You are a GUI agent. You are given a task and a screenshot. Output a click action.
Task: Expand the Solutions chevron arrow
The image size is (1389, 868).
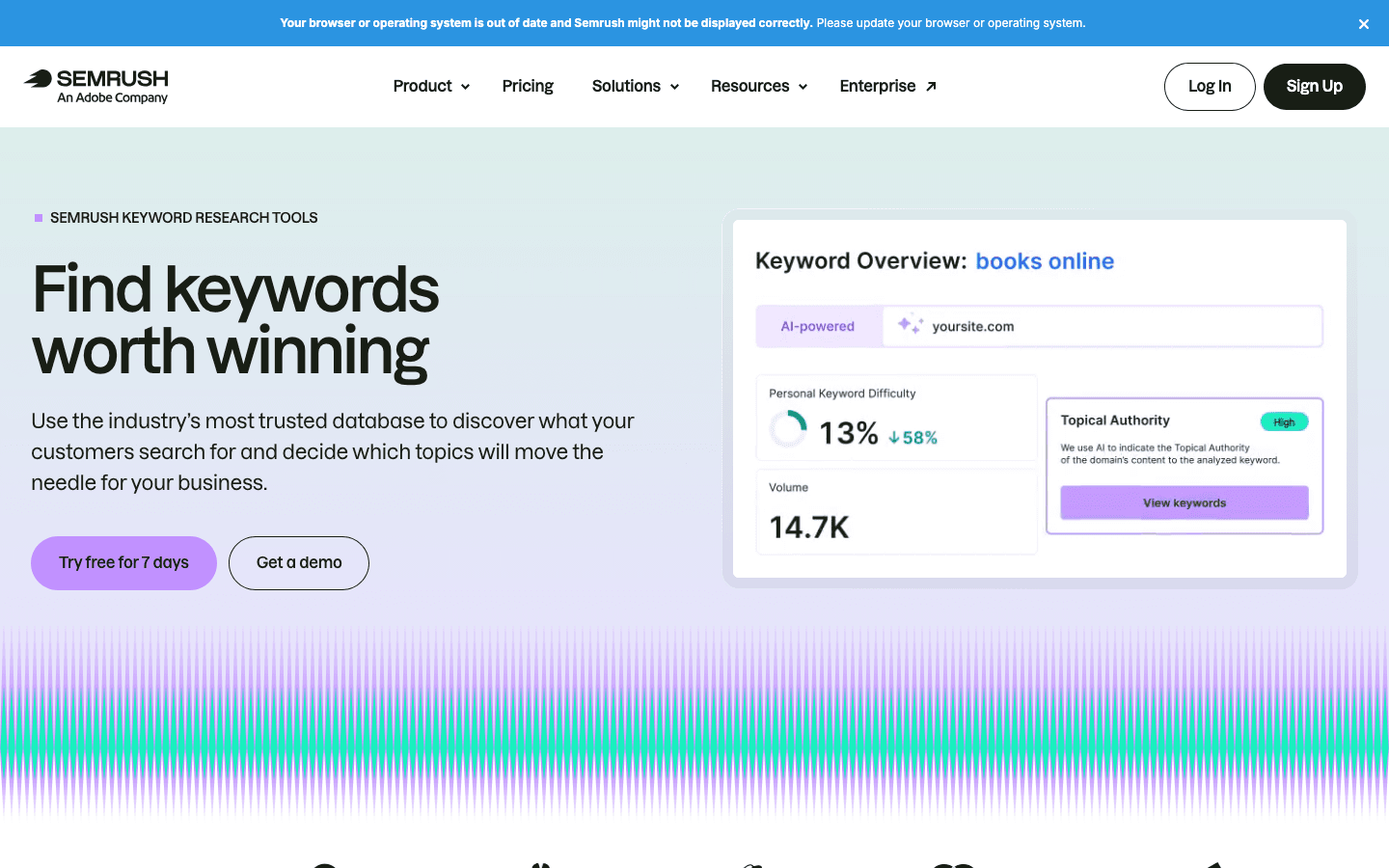[674, 87]
